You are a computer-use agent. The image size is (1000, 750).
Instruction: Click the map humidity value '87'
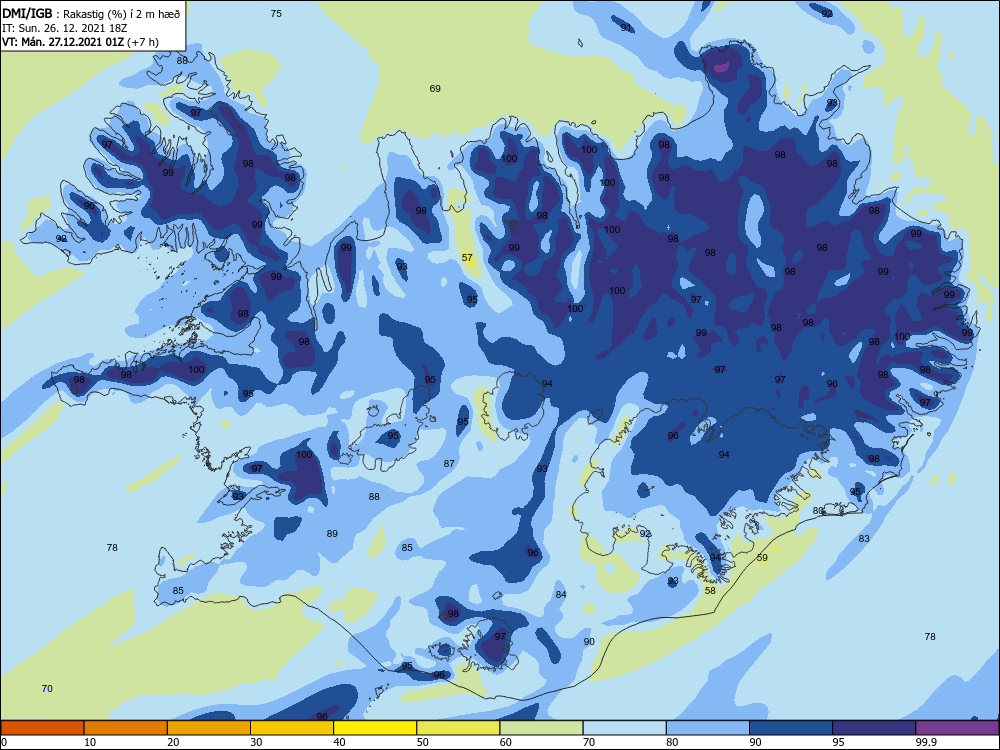pyautogui.click(x=449, y=464)
